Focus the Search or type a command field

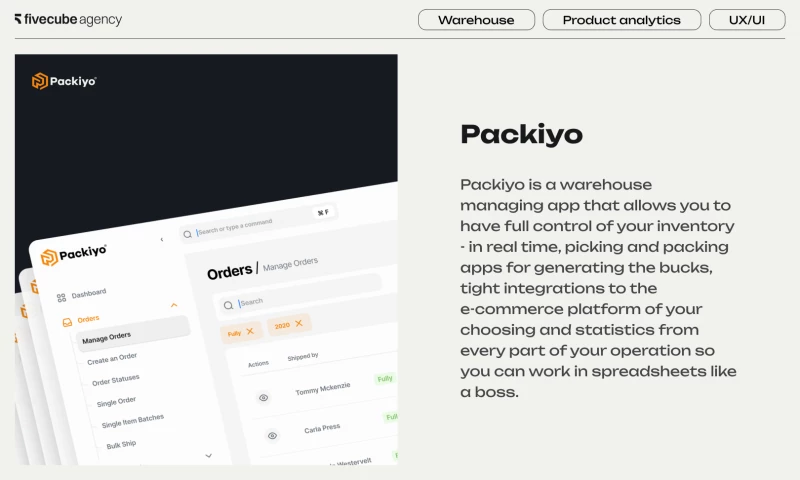(258, 223)
